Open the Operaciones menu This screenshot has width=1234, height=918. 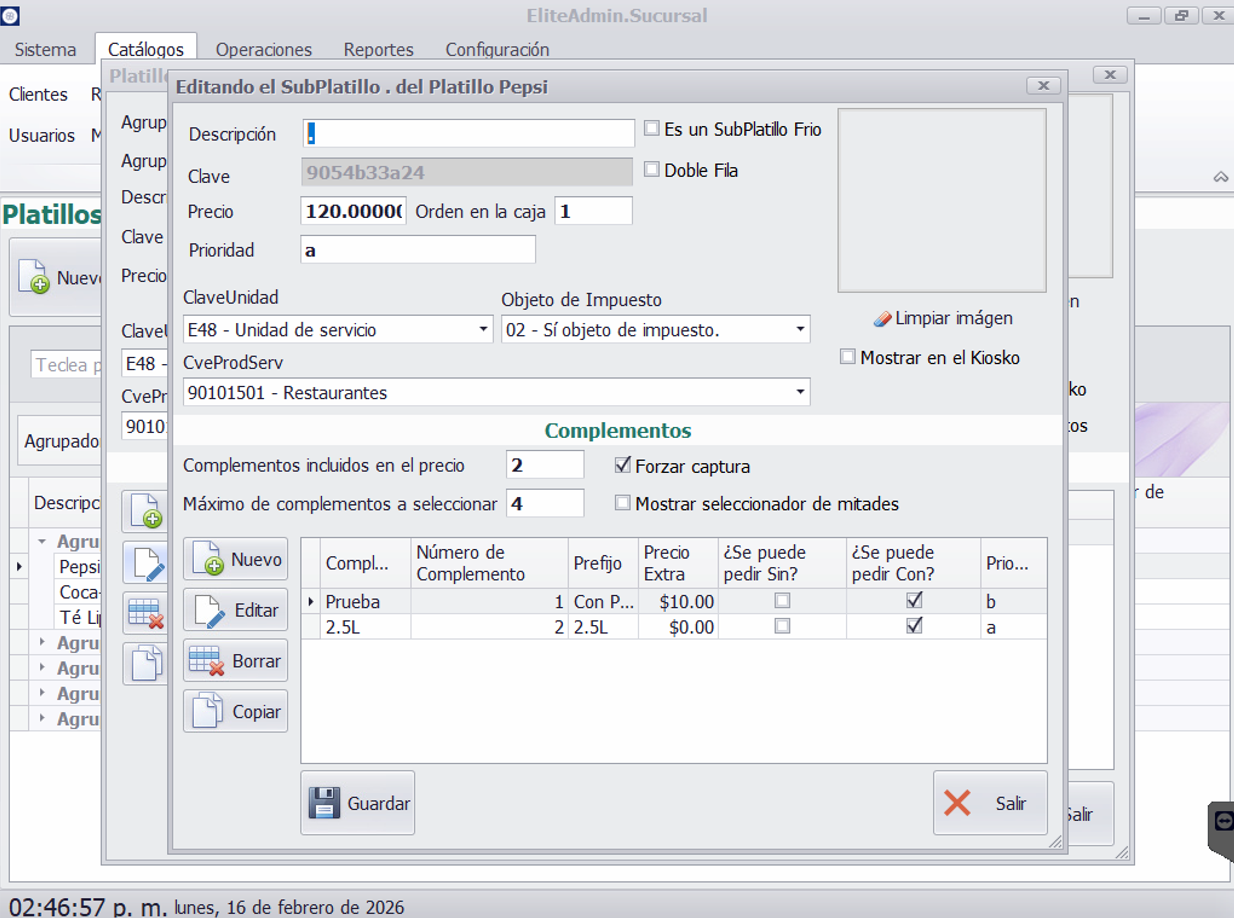[263, 49]
